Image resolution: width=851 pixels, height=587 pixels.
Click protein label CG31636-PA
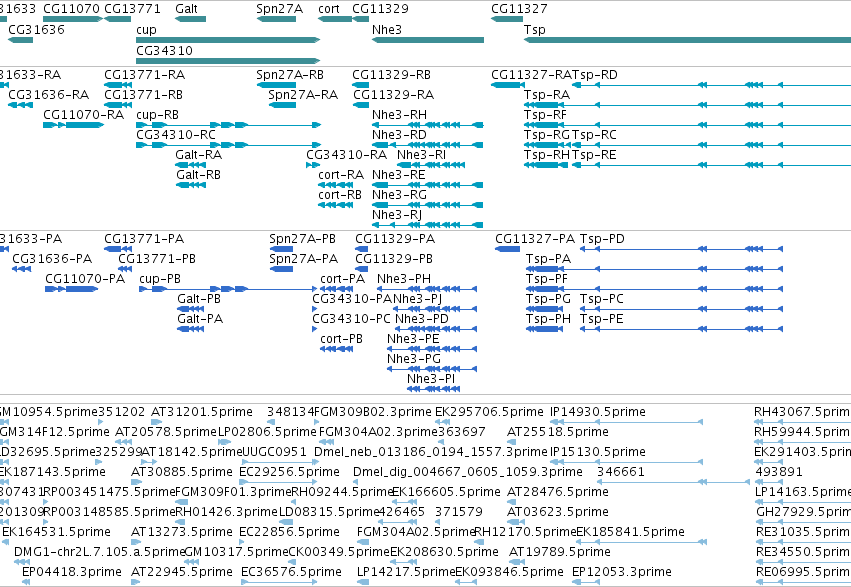click(52, 259)
